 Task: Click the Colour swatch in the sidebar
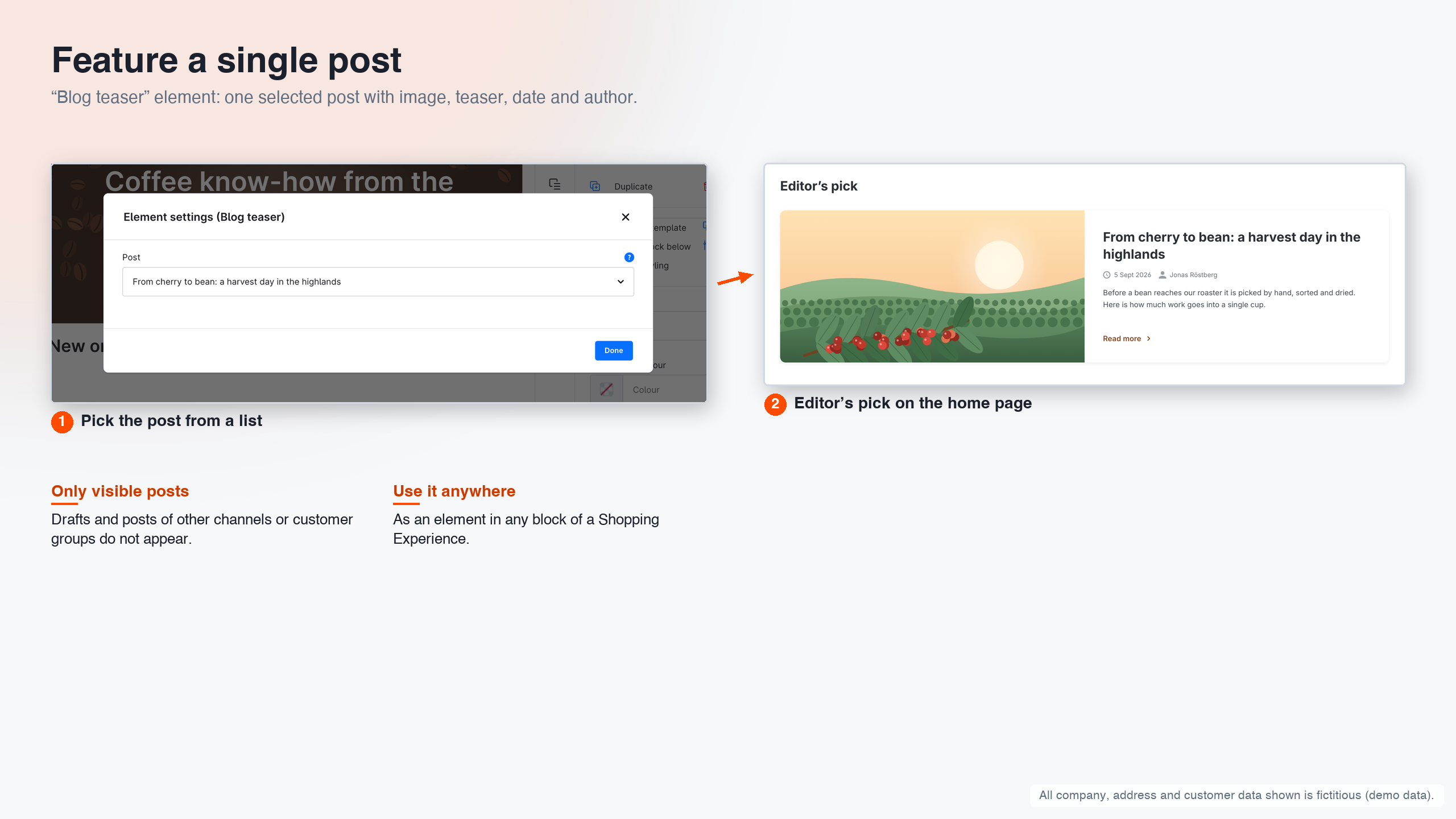click(606, 389)
